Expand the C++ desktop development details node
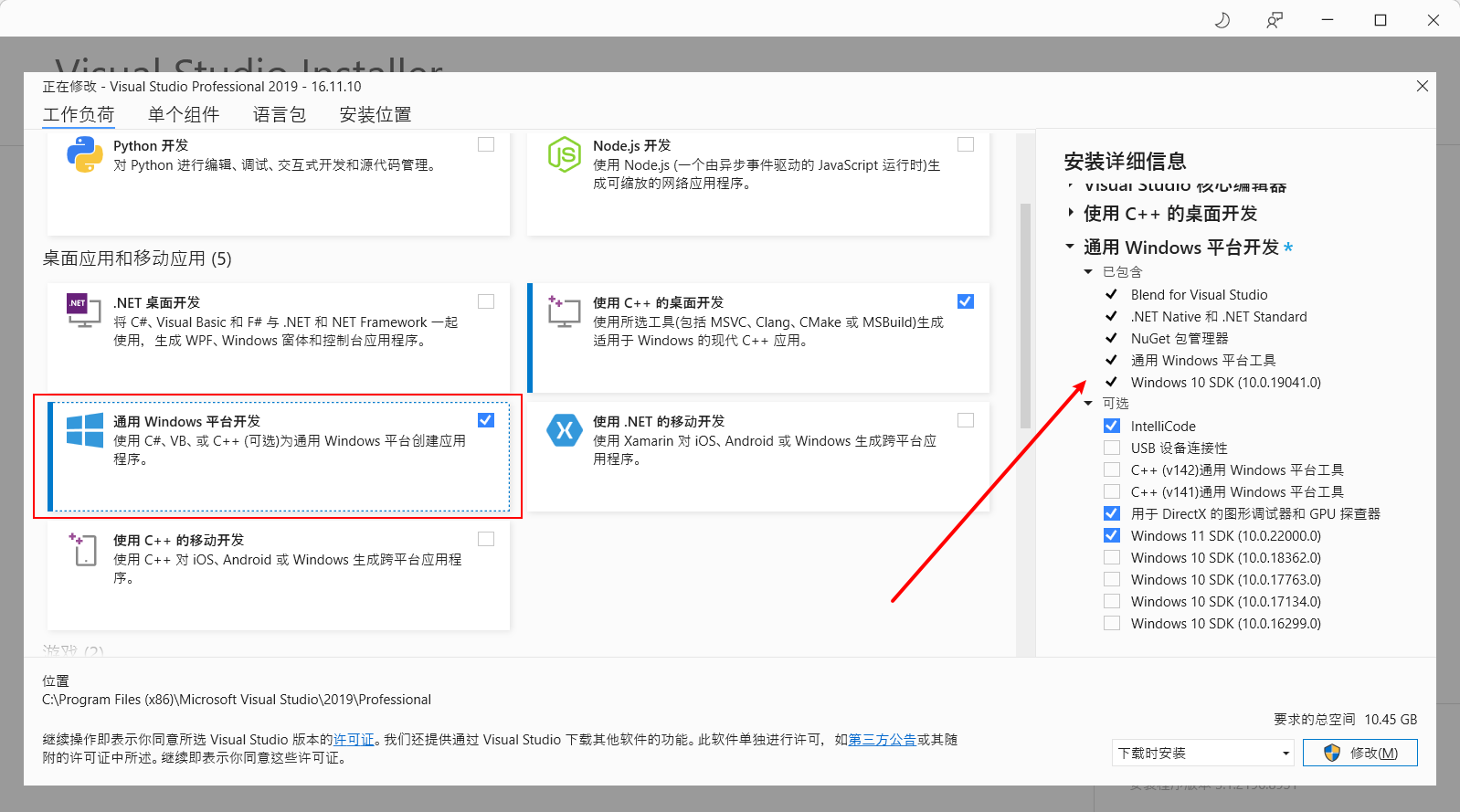This screenshot has width=1460, height=812. 1071,213
